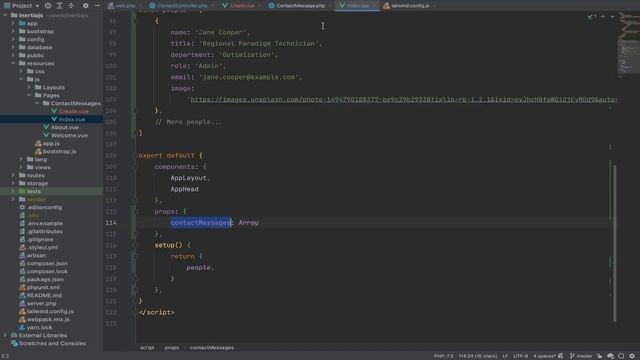Click the next highlighted problem arrow
The height and width of the screenshot is (360, 640).
click(x=612, y=17)
